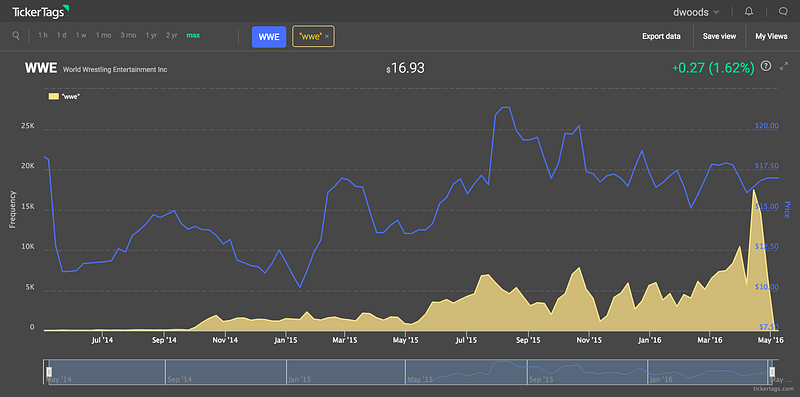Viewport: 800px width, 397px height.
Task: Select the max time range
Action: [x=193, y=36]
